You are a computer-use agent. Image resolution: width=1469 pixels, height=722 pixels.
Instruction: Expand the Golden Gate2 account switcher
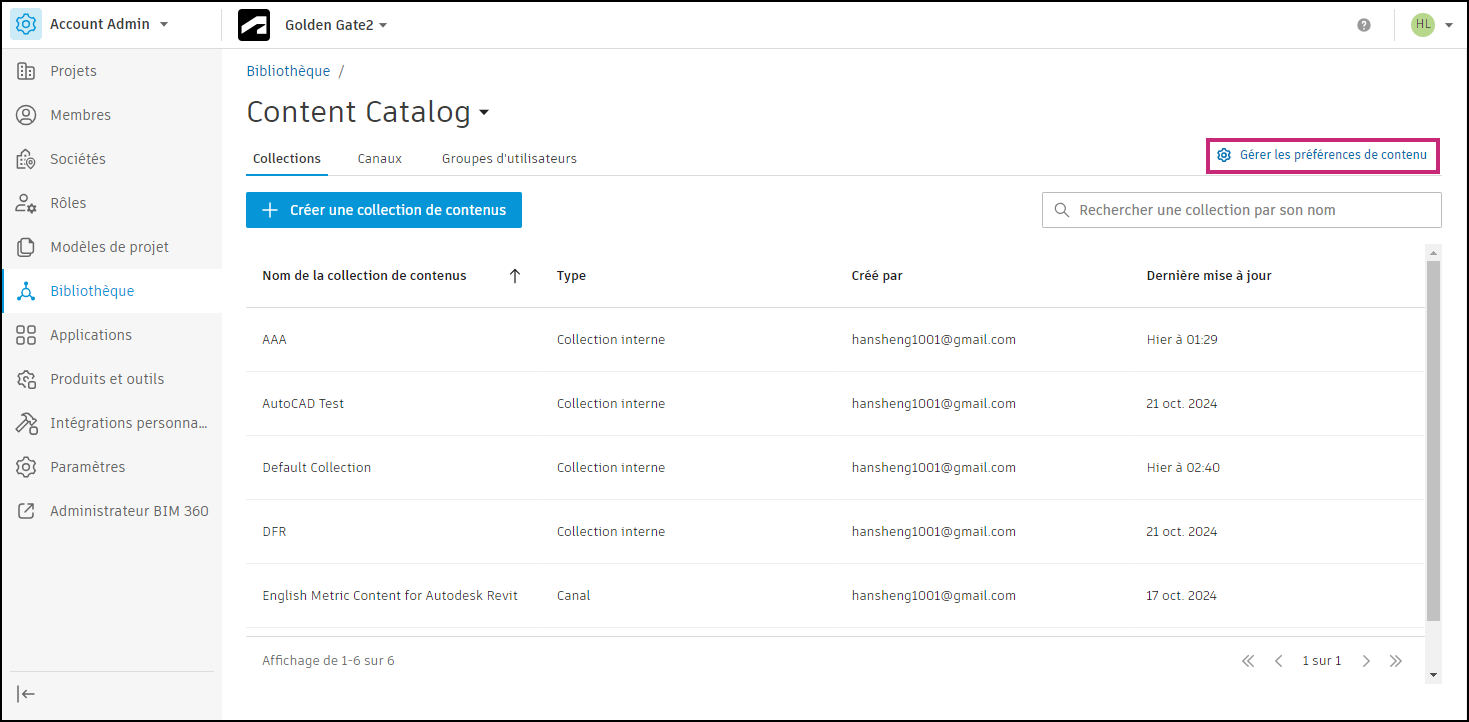(336, 25)
